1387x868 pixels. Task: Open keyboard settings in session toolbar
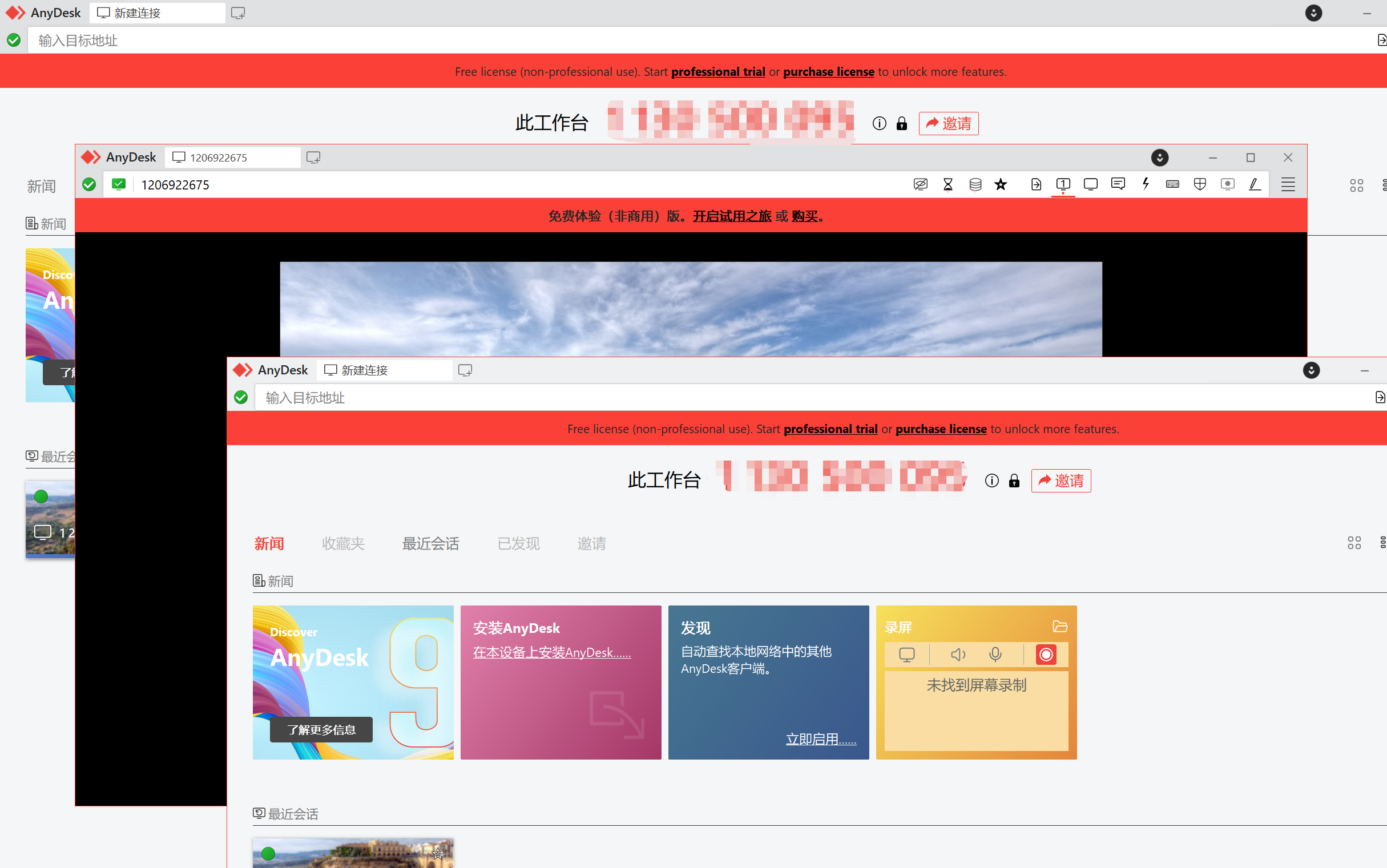1172,184
